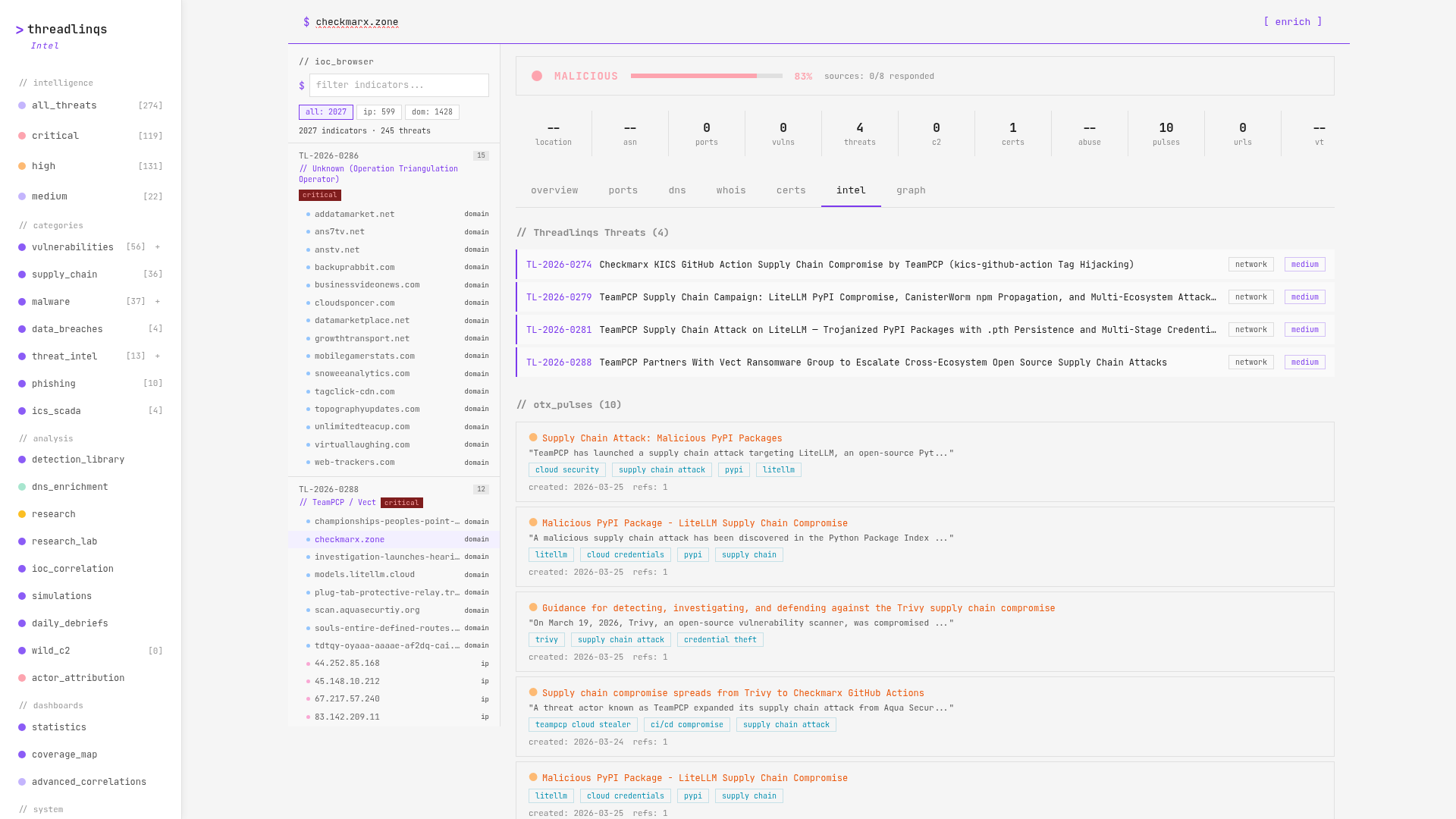Click the orange pulse dot for Trivy guidance

533,607
